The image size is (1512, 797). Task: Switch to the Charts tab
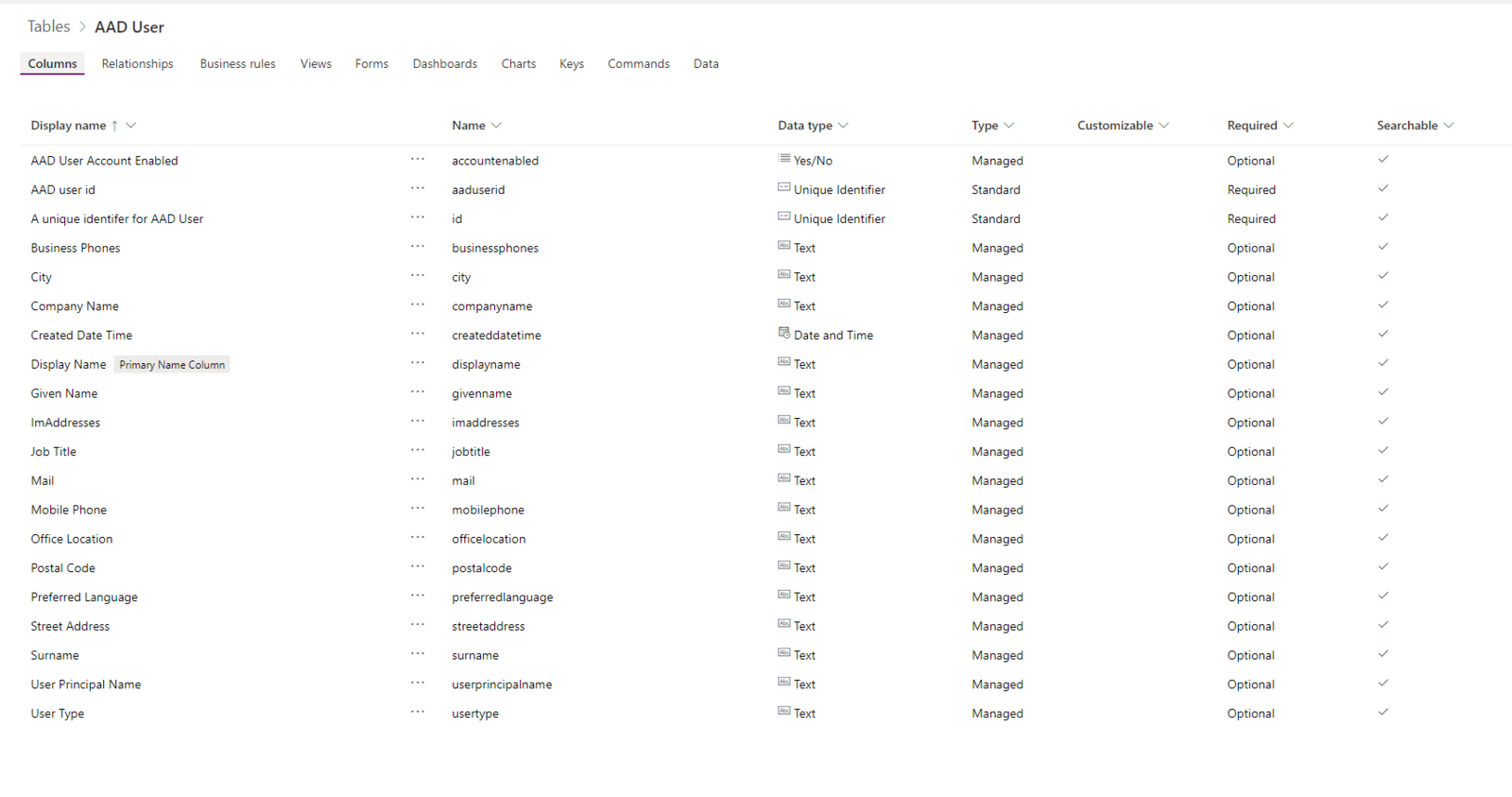click(519, 63)
